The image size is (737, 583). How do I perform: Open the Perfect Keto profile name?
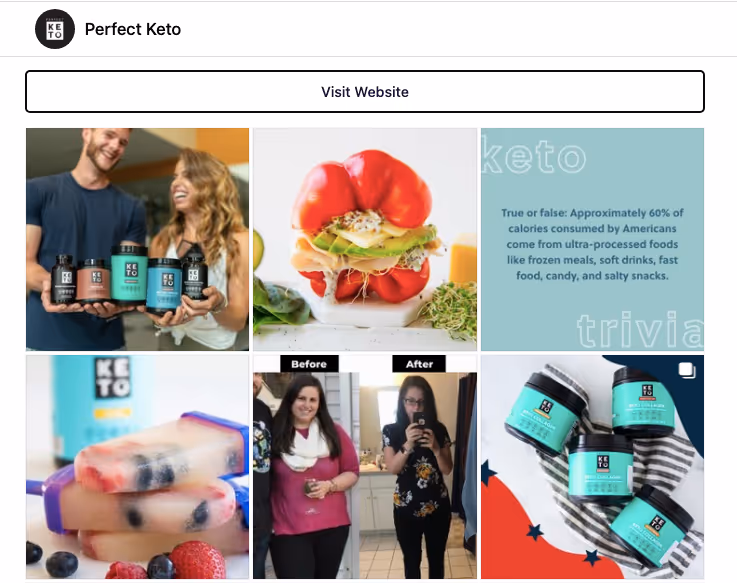(x=133, y=29)
